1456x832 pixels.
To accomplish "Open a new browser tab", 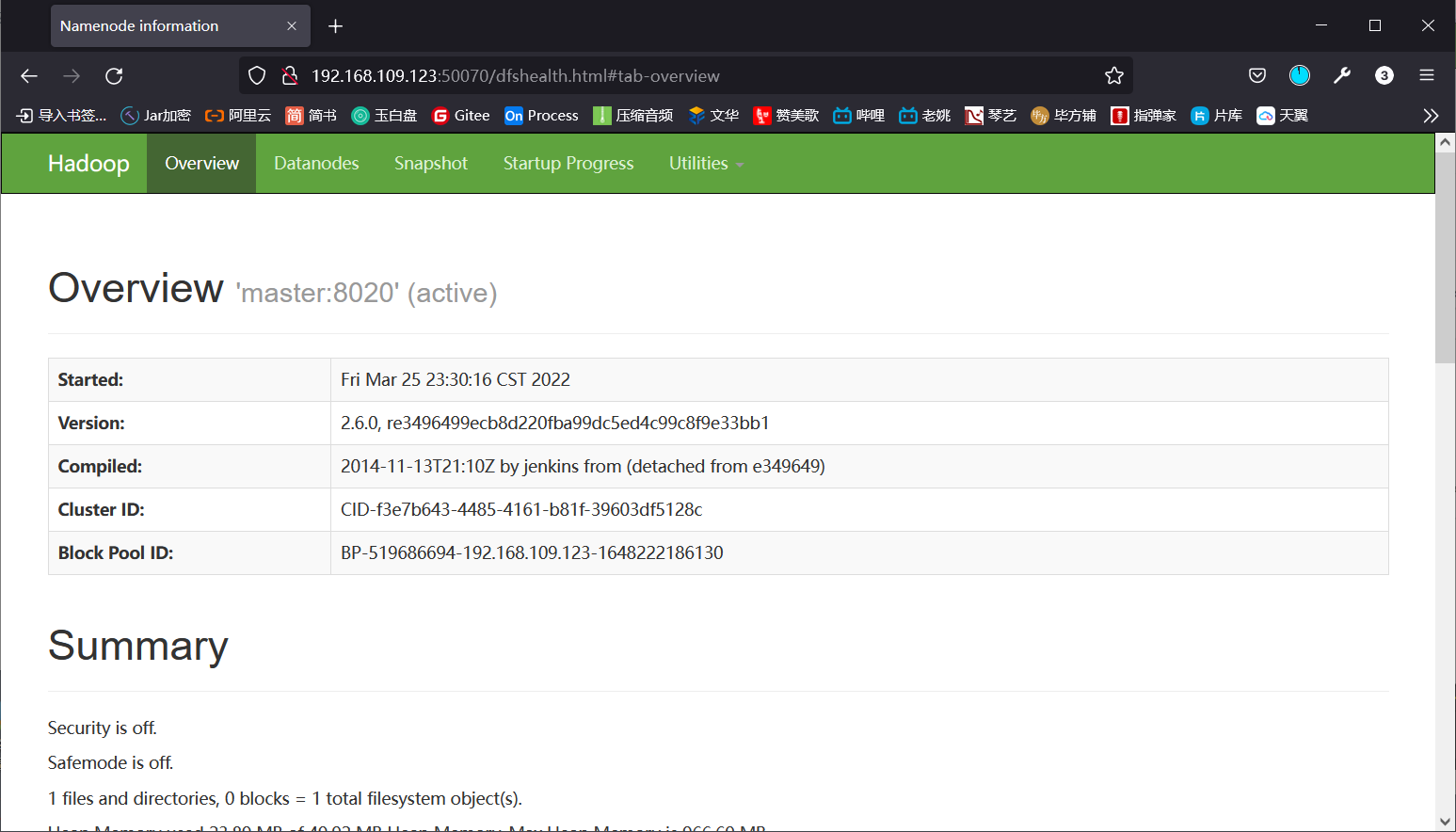I will [336, 26].
